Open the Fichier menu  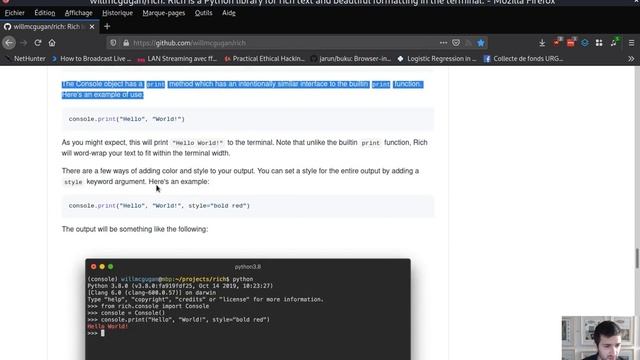15,13
